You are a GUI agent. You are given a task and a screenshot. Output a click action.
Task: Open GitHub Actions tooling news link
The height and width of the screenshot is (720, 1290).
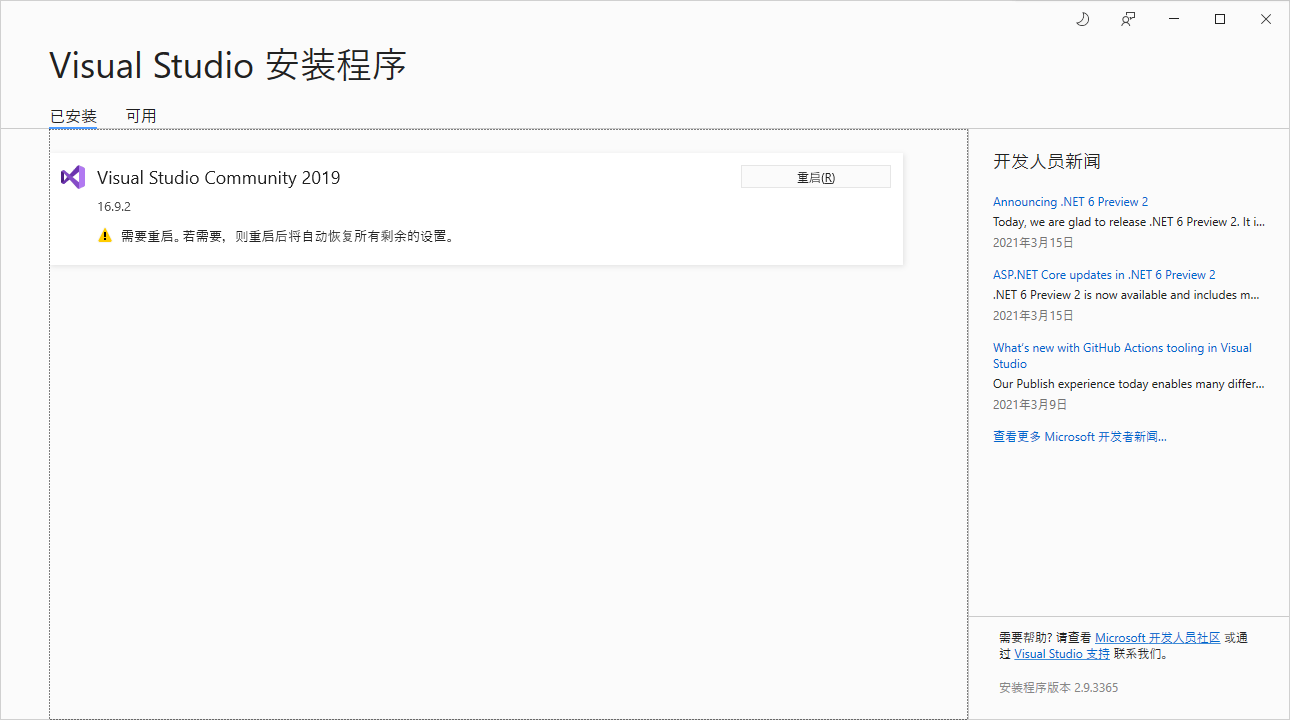click(1122, 356)
